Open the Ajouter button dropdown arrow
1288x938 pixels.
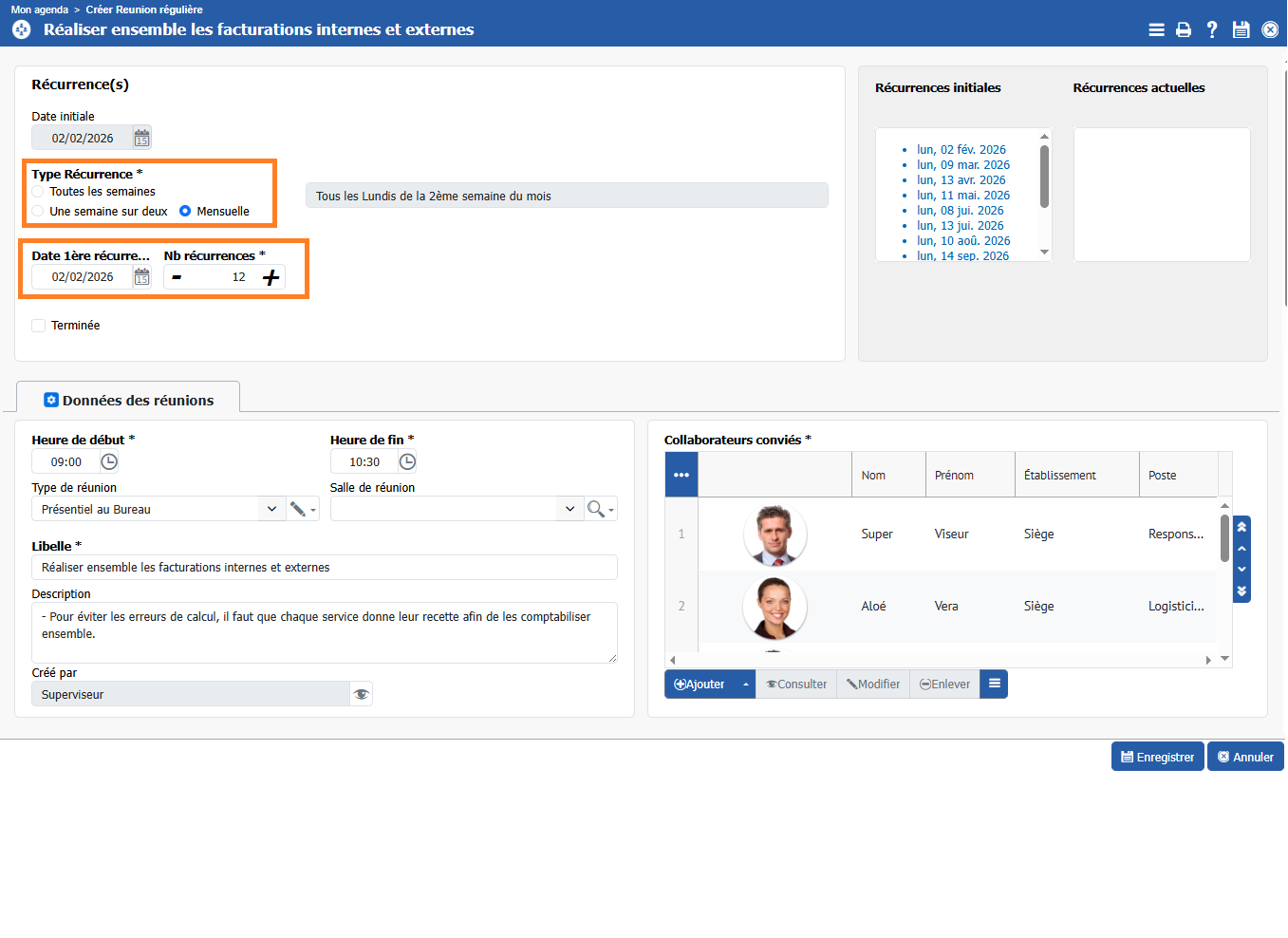tap(746, 685)
